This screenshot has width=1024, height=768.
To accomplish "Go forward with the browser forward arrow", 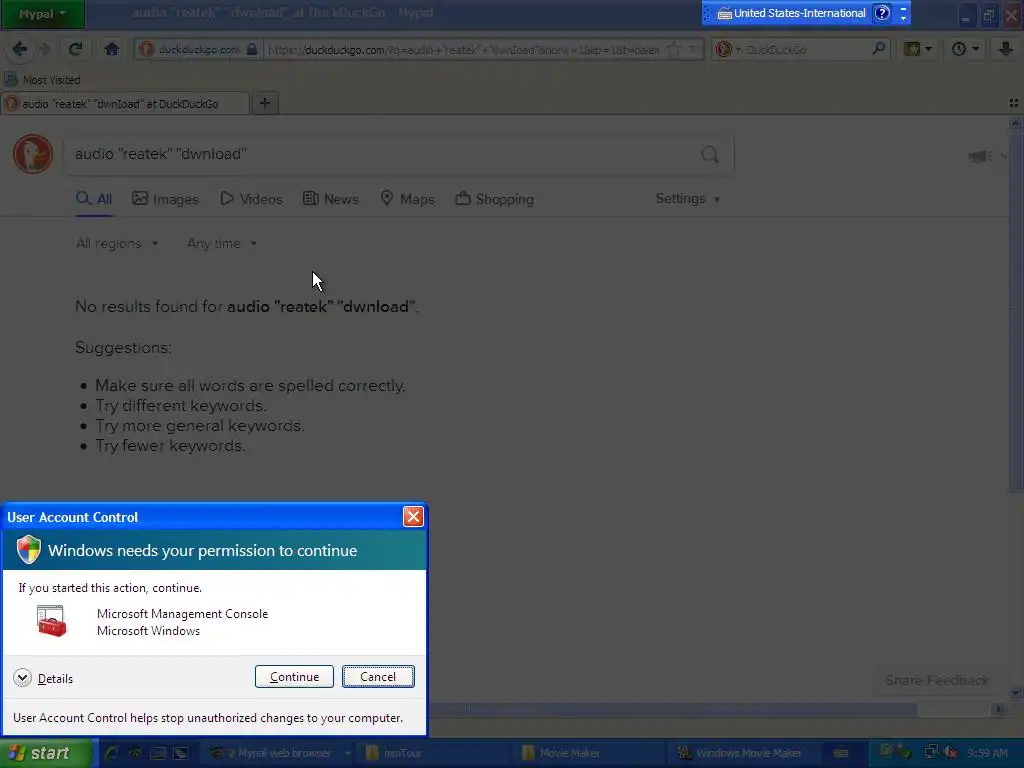I will tap(45, 49).
